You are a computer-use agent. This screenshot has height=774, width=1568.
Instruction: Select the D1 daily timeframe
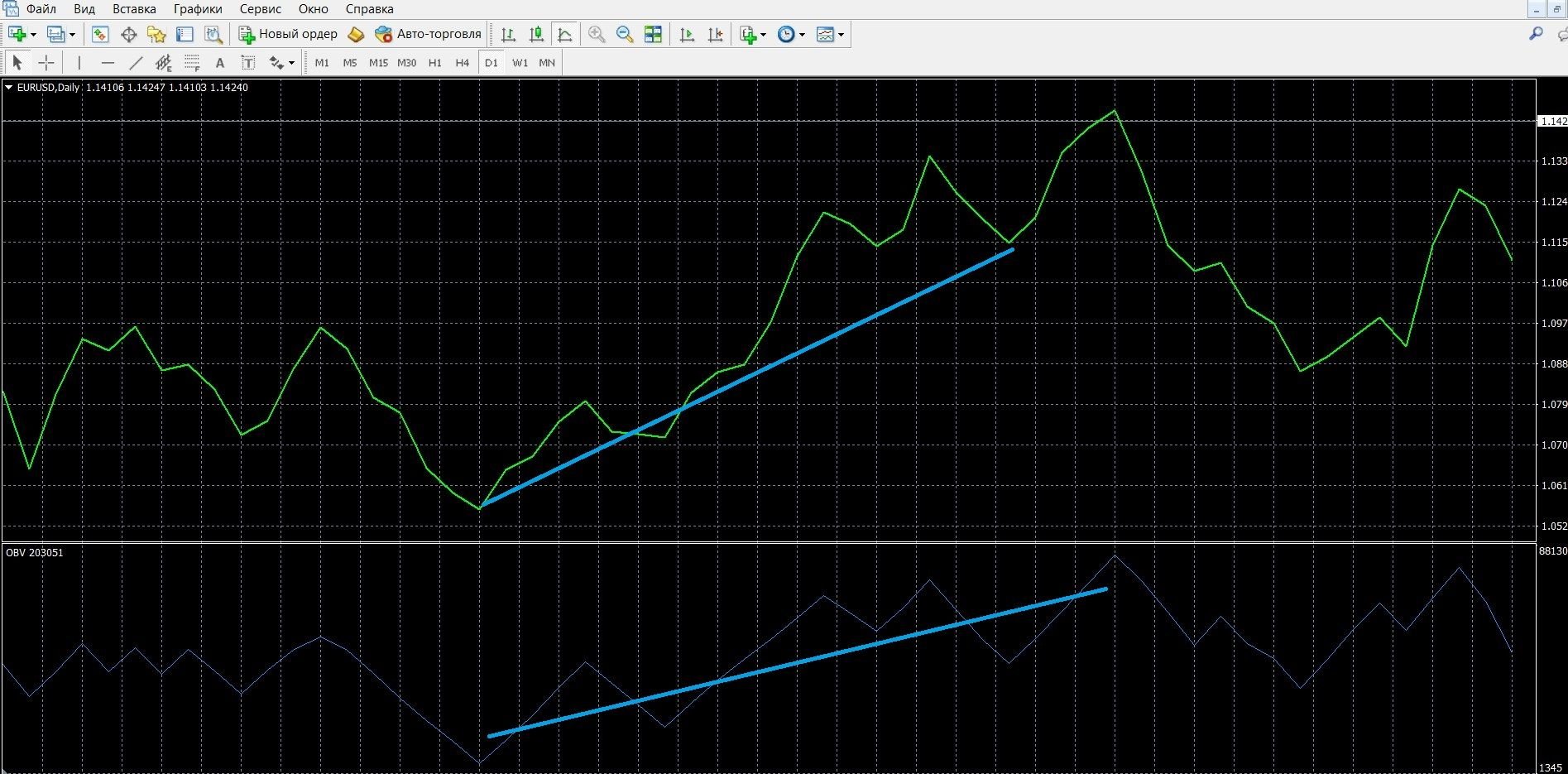click(x=491, y=62)
